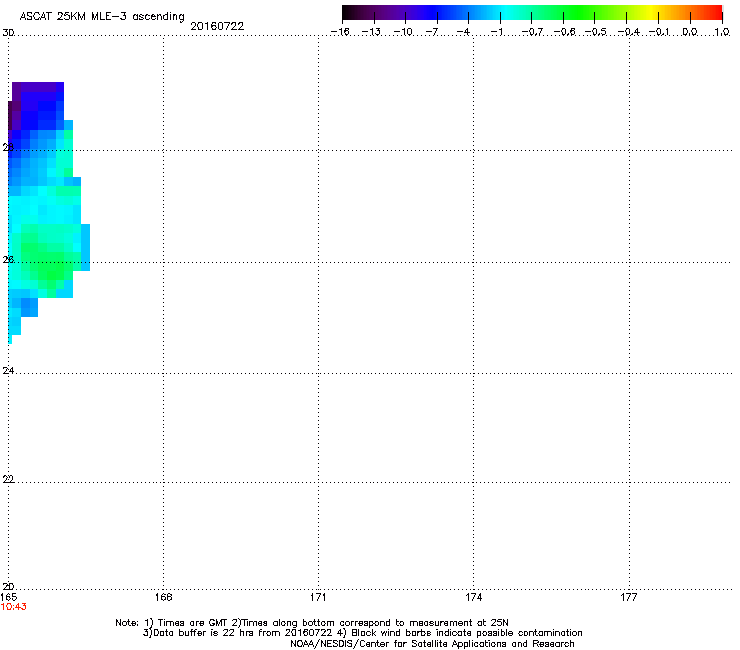
Task: Click the yellow section of the colorbar
Action: pos(650,12)
